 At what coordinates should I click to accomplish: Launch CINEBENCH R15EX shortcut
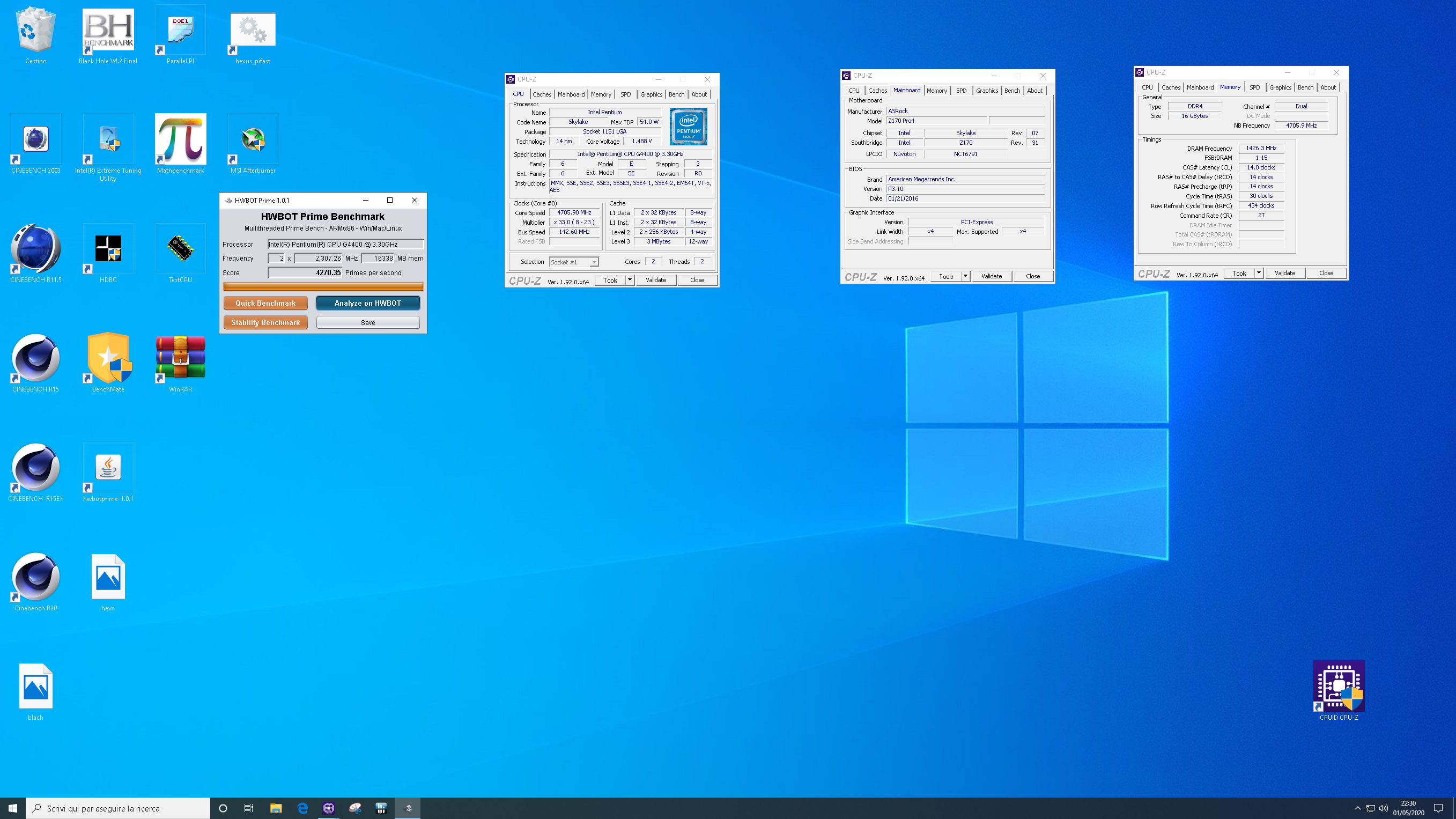click(35, 473)
